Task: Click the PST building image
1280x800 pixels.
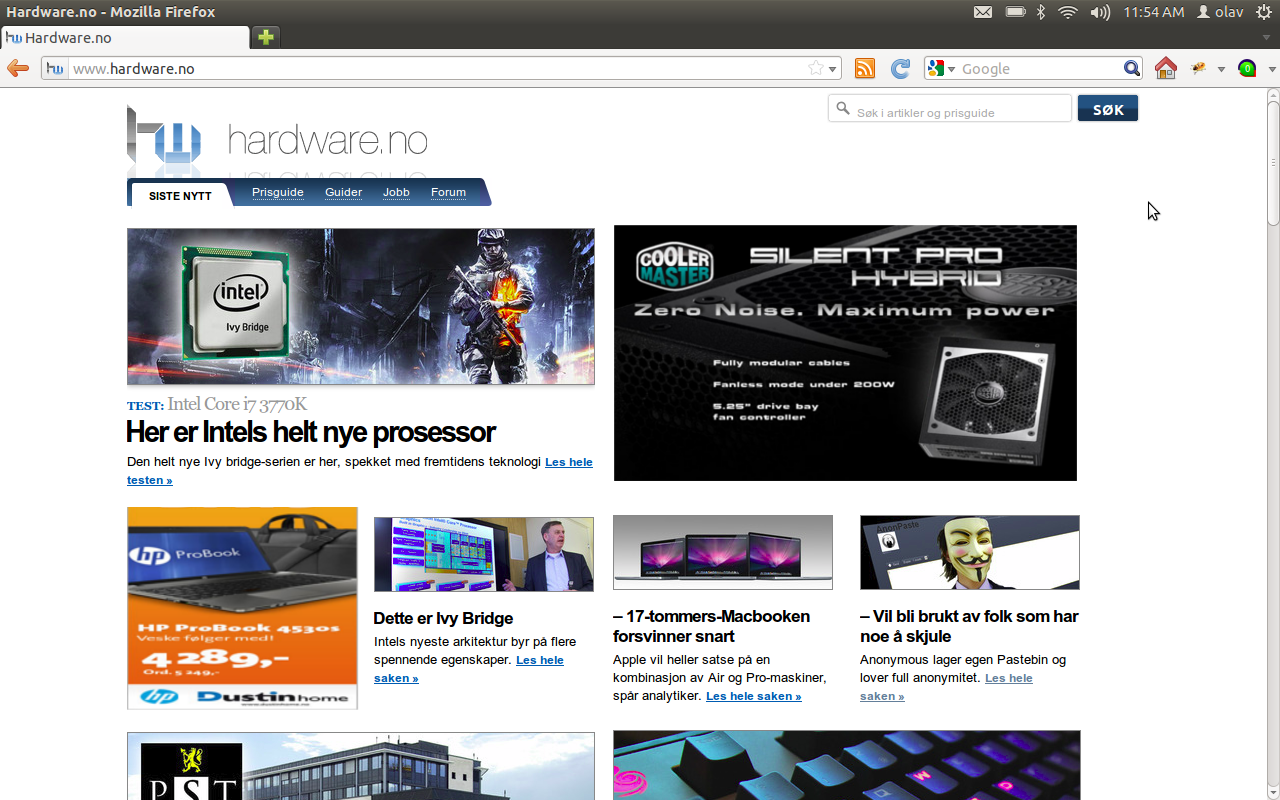Action: 361,766
